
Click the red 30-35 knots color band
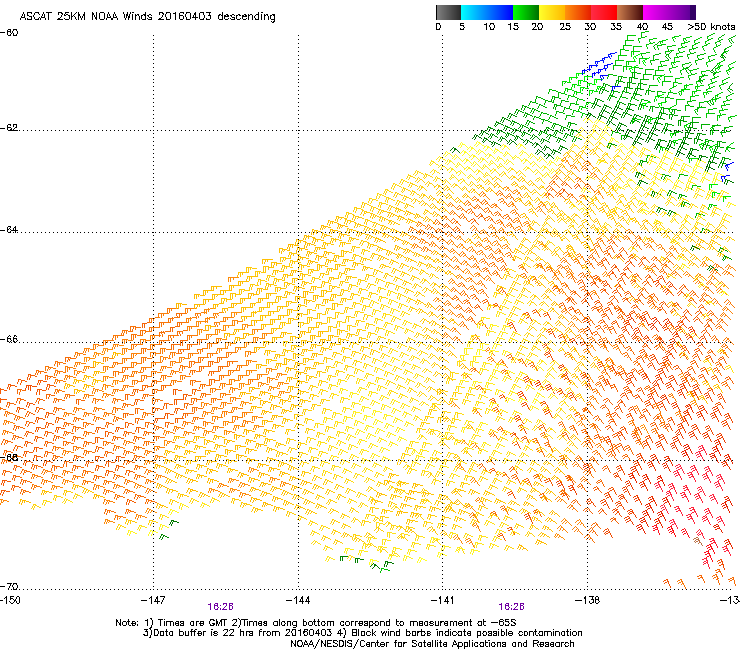click(604, 12)
